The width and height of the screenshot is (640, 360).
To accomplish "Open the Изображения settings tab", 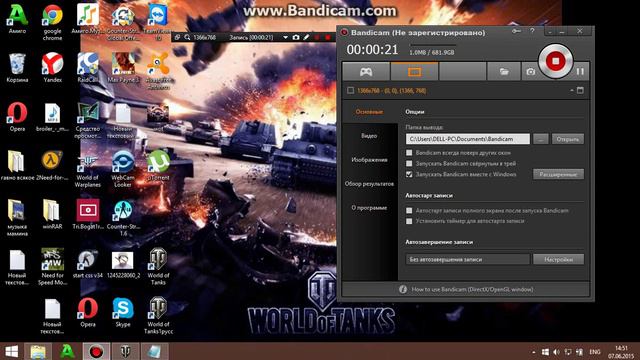I will (369, 160).
